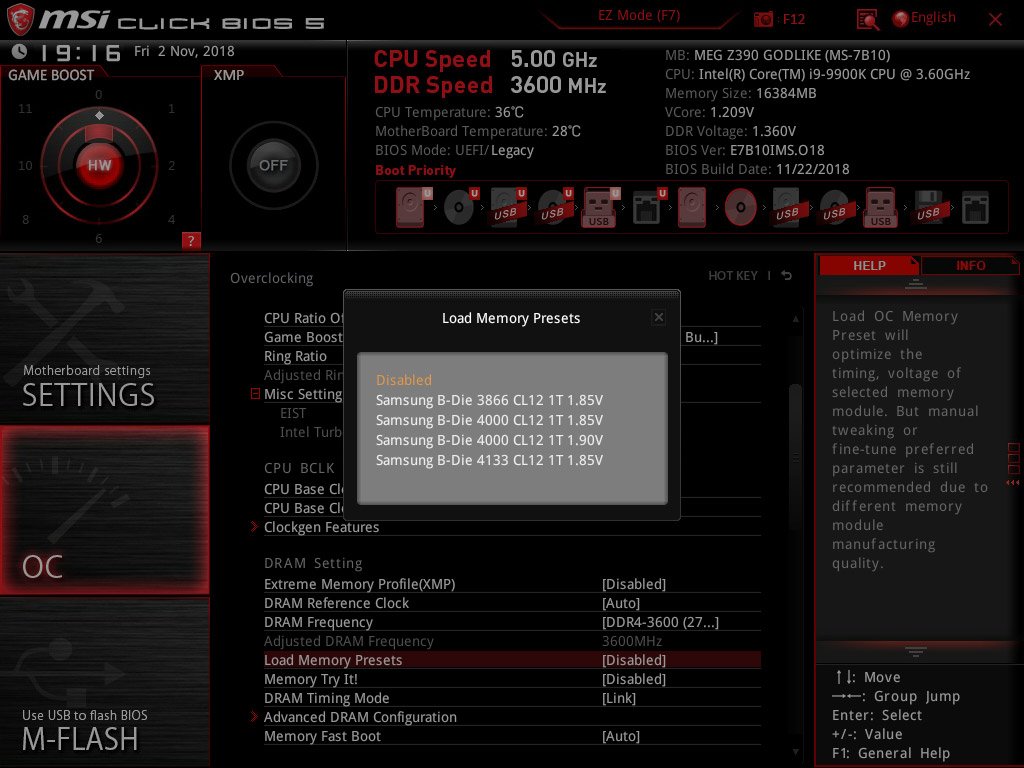This screenshot has width=1024, height=768.
Task: Toggle the XMP OFF button
Action: point(273,165)
